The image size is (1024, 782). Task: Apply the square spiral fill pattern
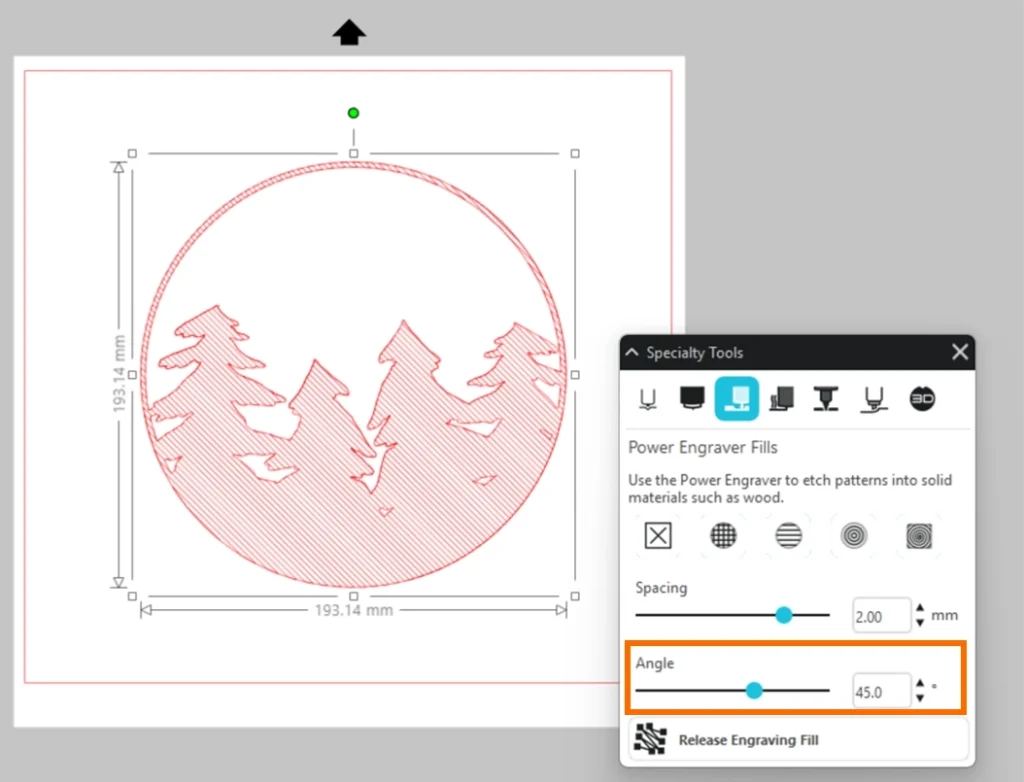(919, 536)
